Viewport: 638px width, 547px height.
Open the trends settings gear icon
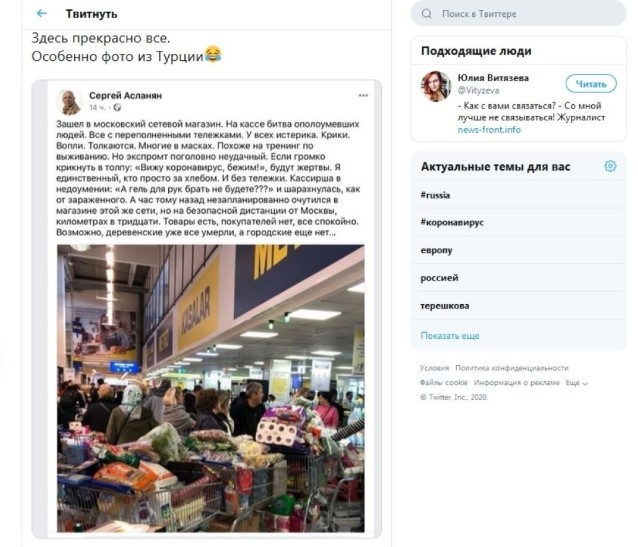[610, 166]
